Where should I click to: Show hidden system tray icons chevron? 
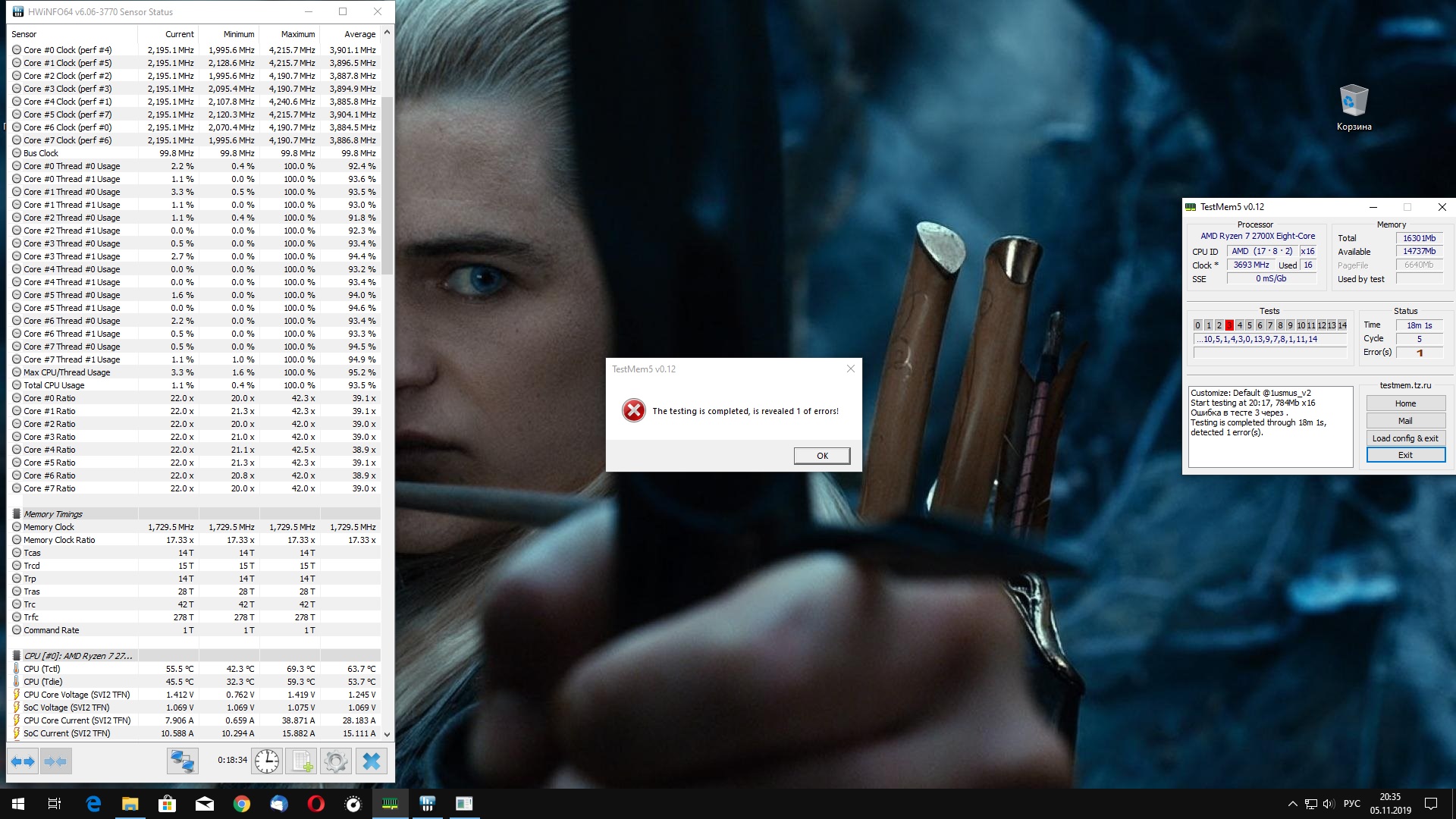[1292, 804]
